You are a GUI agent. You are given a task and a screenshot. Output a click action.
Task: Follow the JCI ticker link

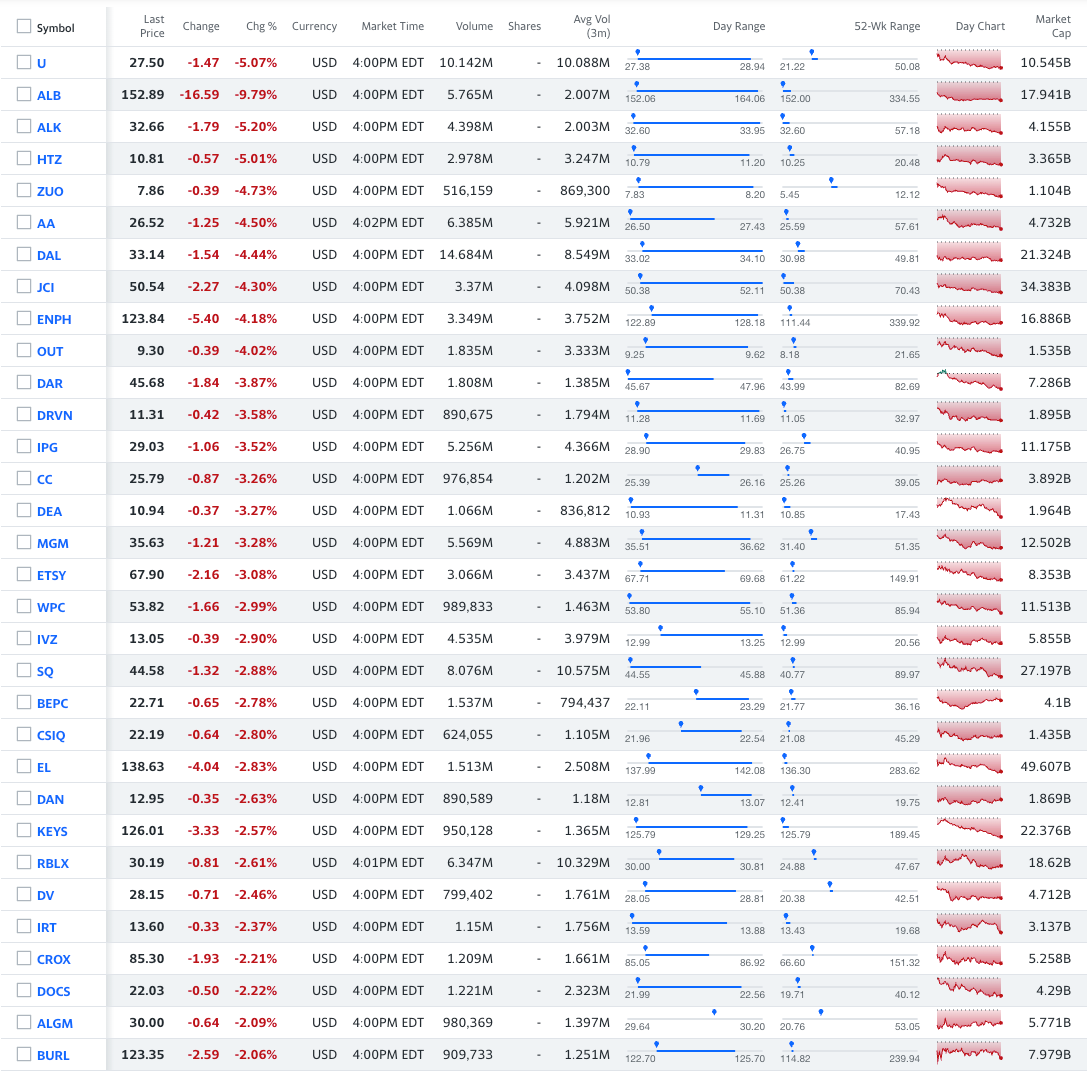[x=45, y=287]
